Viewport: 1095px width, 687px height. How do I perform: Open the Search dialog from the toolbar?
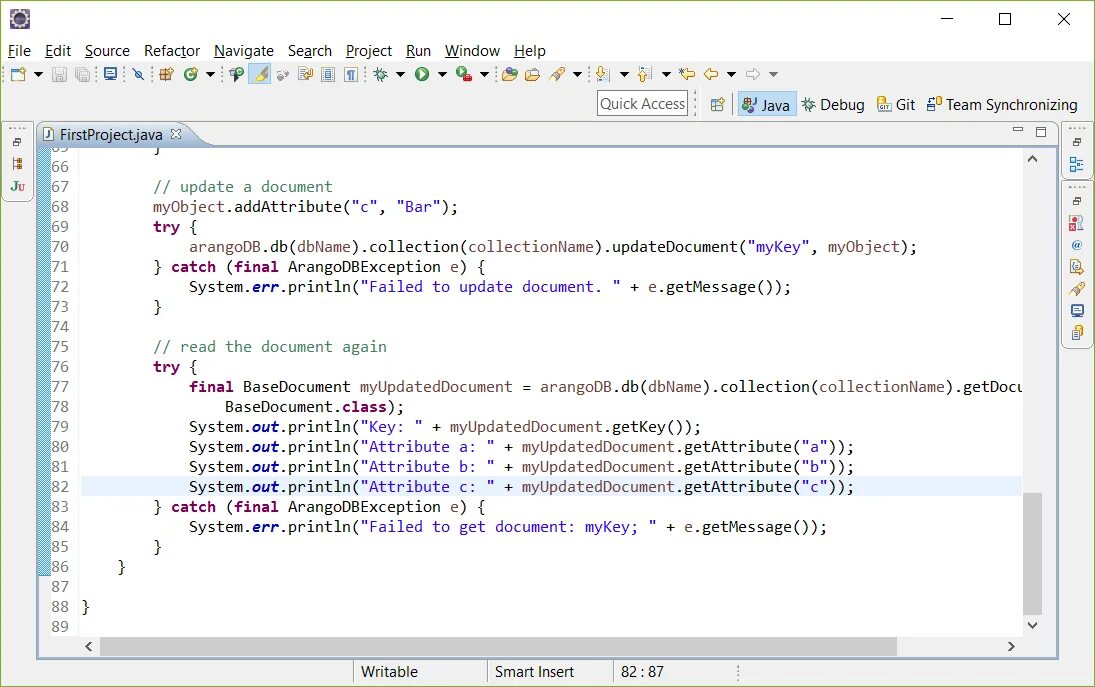(235, 74)
